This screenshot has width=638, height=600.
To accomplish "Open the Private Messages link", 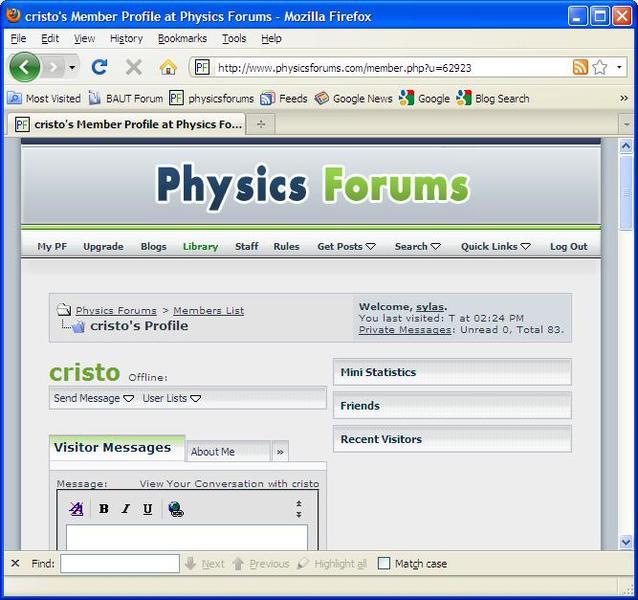I will pyautogui.click(x=405, y=329).
